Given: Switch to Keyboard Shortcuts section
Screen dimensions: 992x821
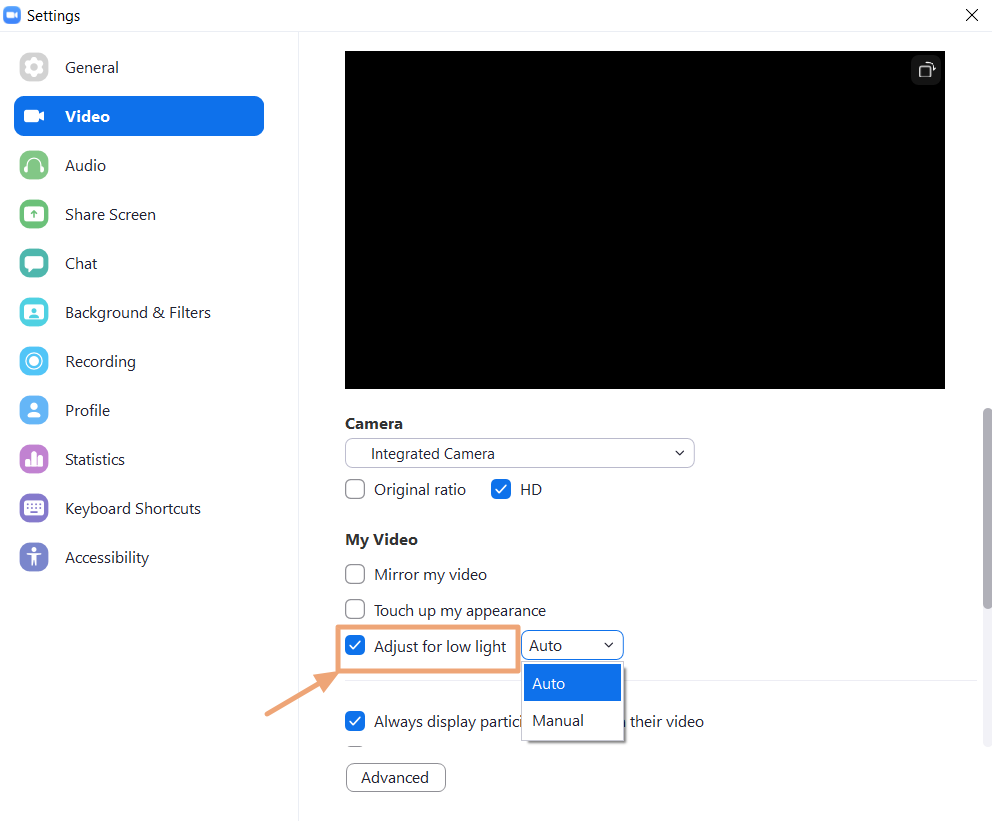Looking at the screenshot, I should (x=33, y=508).
